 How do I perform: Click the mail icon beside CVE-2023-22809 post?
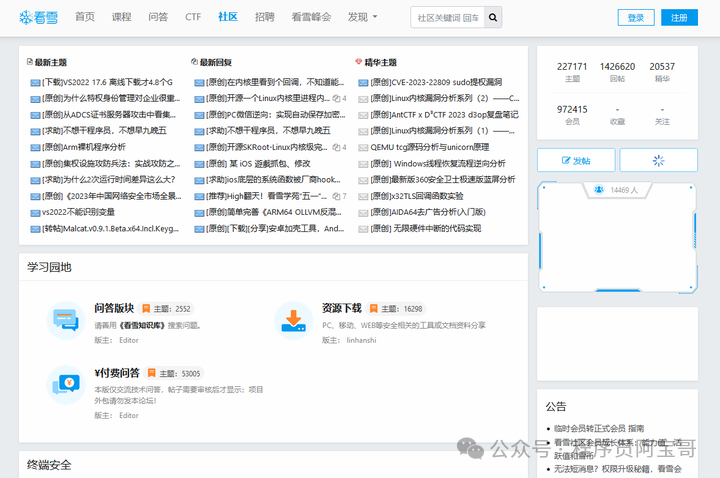363,83
